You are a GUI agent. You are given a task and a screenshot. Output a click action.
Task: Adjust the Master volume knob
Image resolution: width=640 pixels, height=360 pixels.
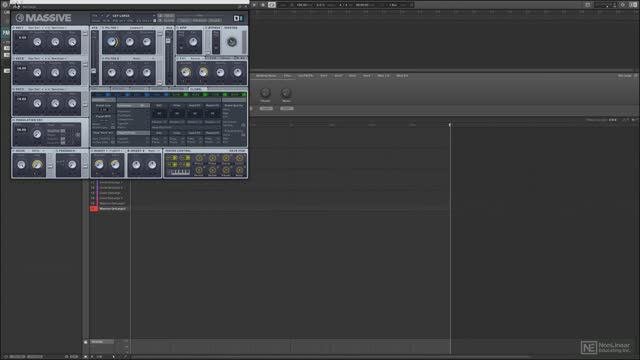pyautogui.click(x=231, y=42)
